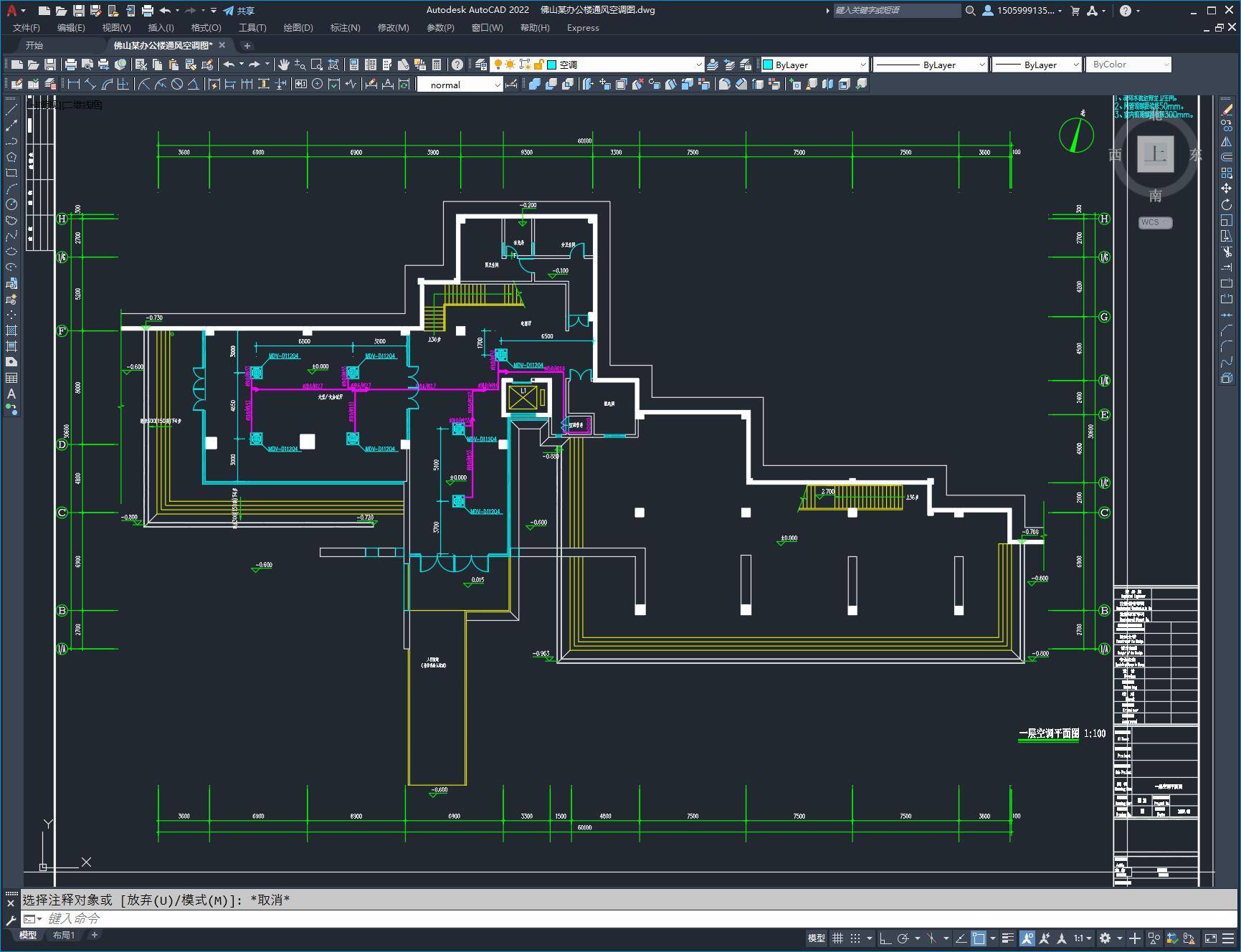Click the Rotate tool in modify toolbar
The image size is (1241, 952).
(1227, 204)
